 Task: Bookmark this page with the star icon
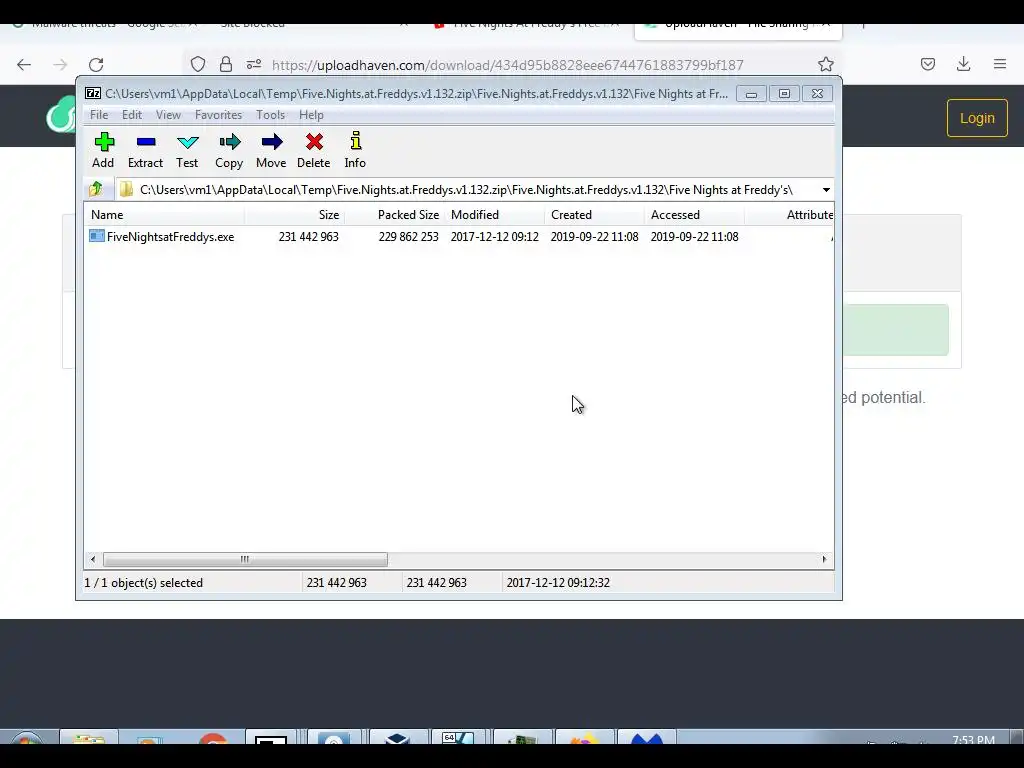[825, 64]
